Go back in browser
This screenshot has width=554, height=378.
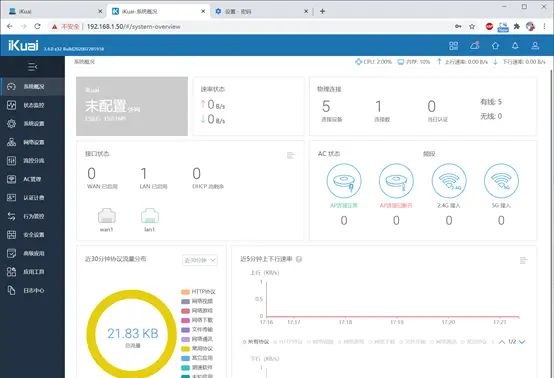point(10,26)
